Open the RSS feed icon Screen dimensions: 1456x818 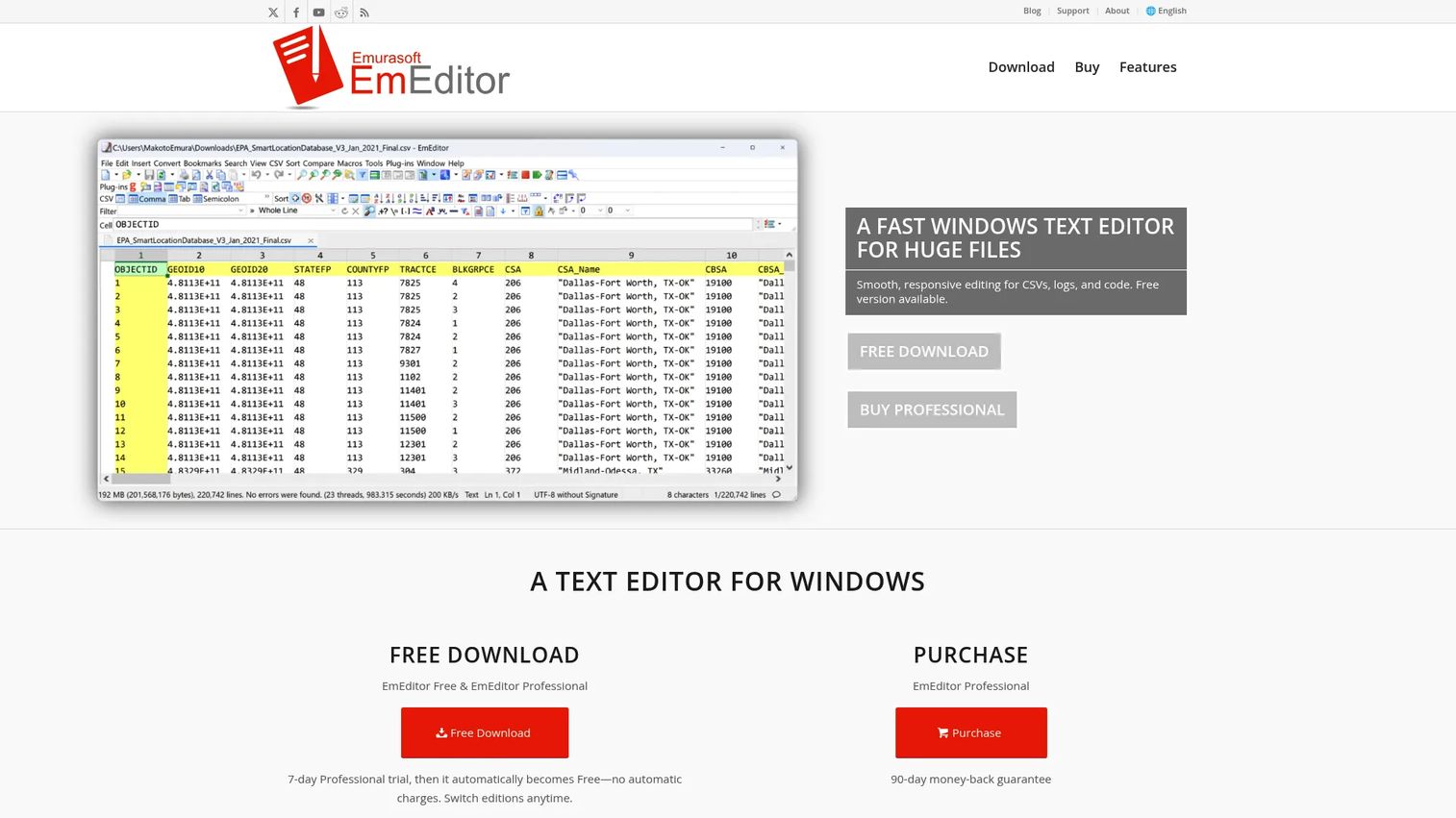(364, 12)
